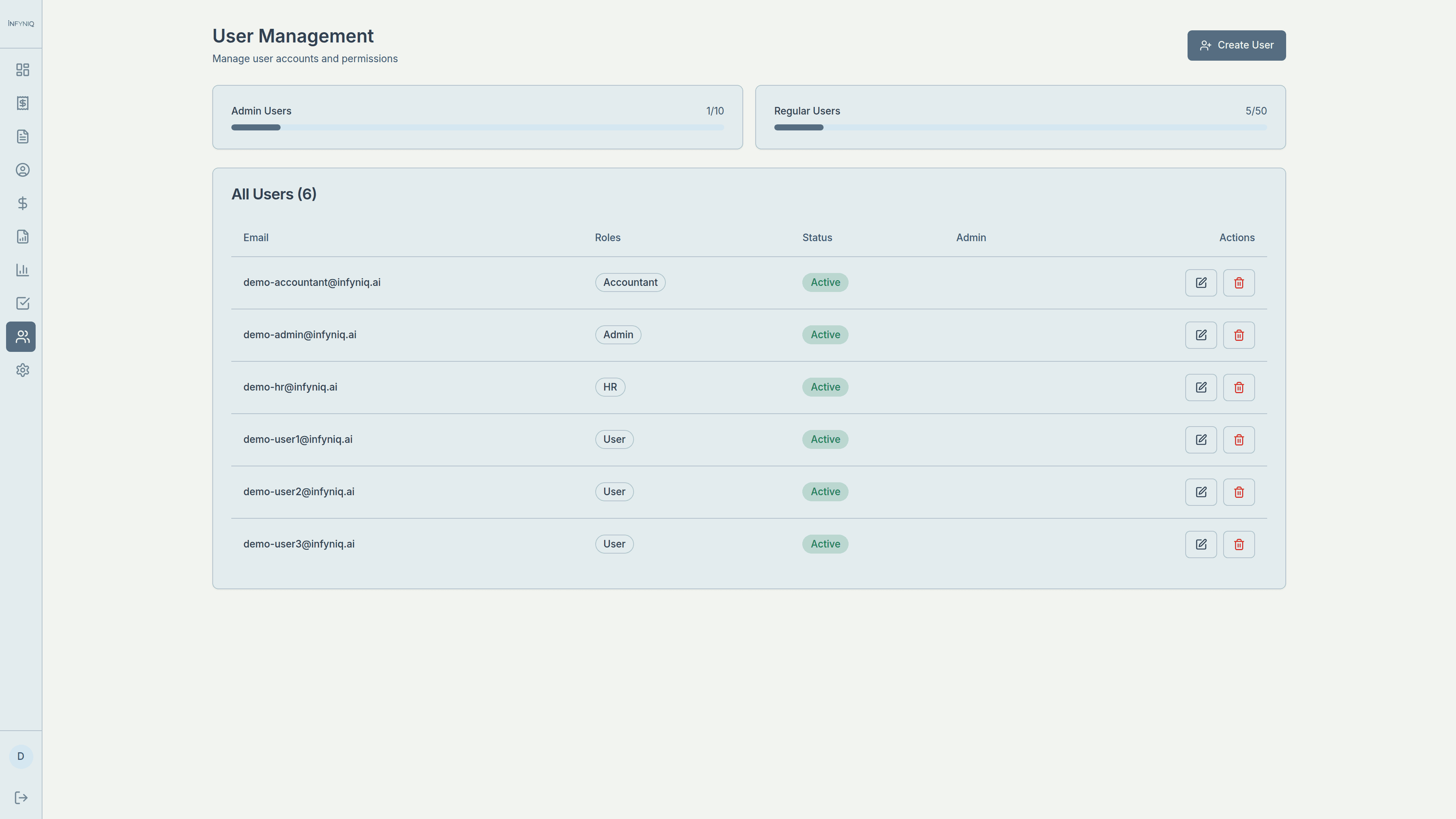Delete demo-accountant@infyniq.ai using the trash icon
Screen dimensions: 1456x819
coord(1238,282)
